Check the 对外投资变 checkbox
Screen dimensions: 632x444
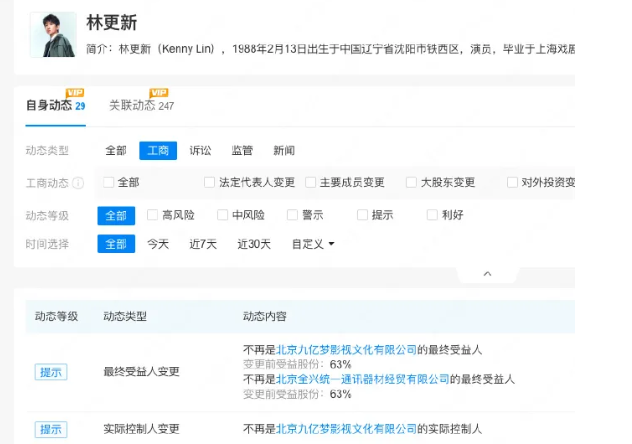(512, 183)
